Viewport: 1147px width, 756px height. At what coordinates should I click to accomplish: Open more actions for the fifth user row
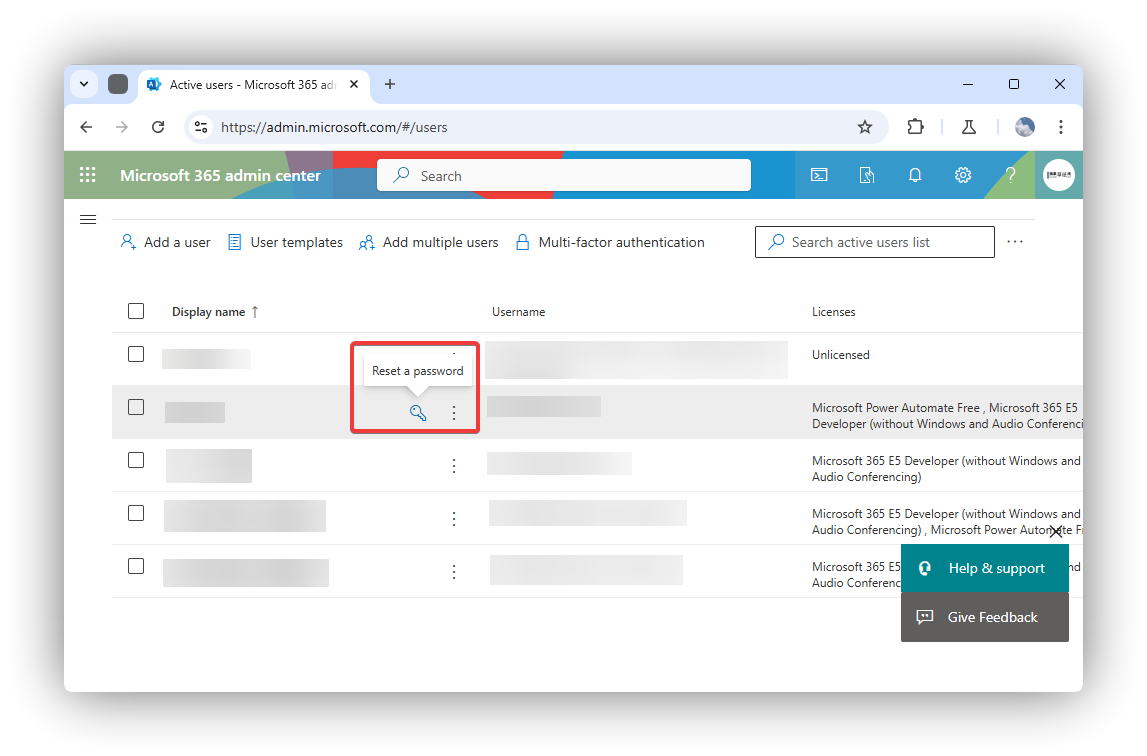point(454,572)
